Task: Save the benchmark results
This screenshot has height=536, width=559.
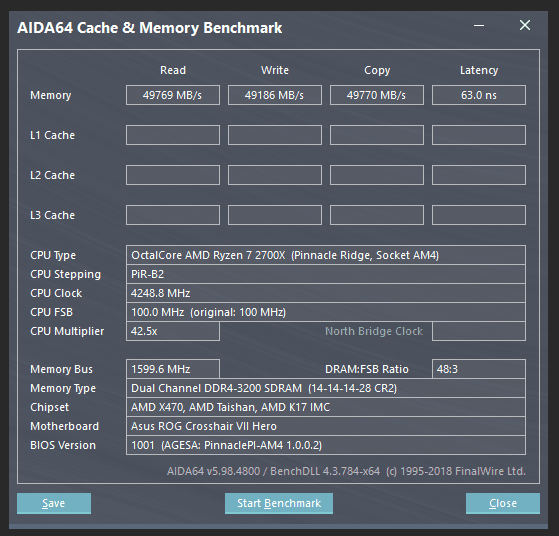Action: [x=54, y=503]
